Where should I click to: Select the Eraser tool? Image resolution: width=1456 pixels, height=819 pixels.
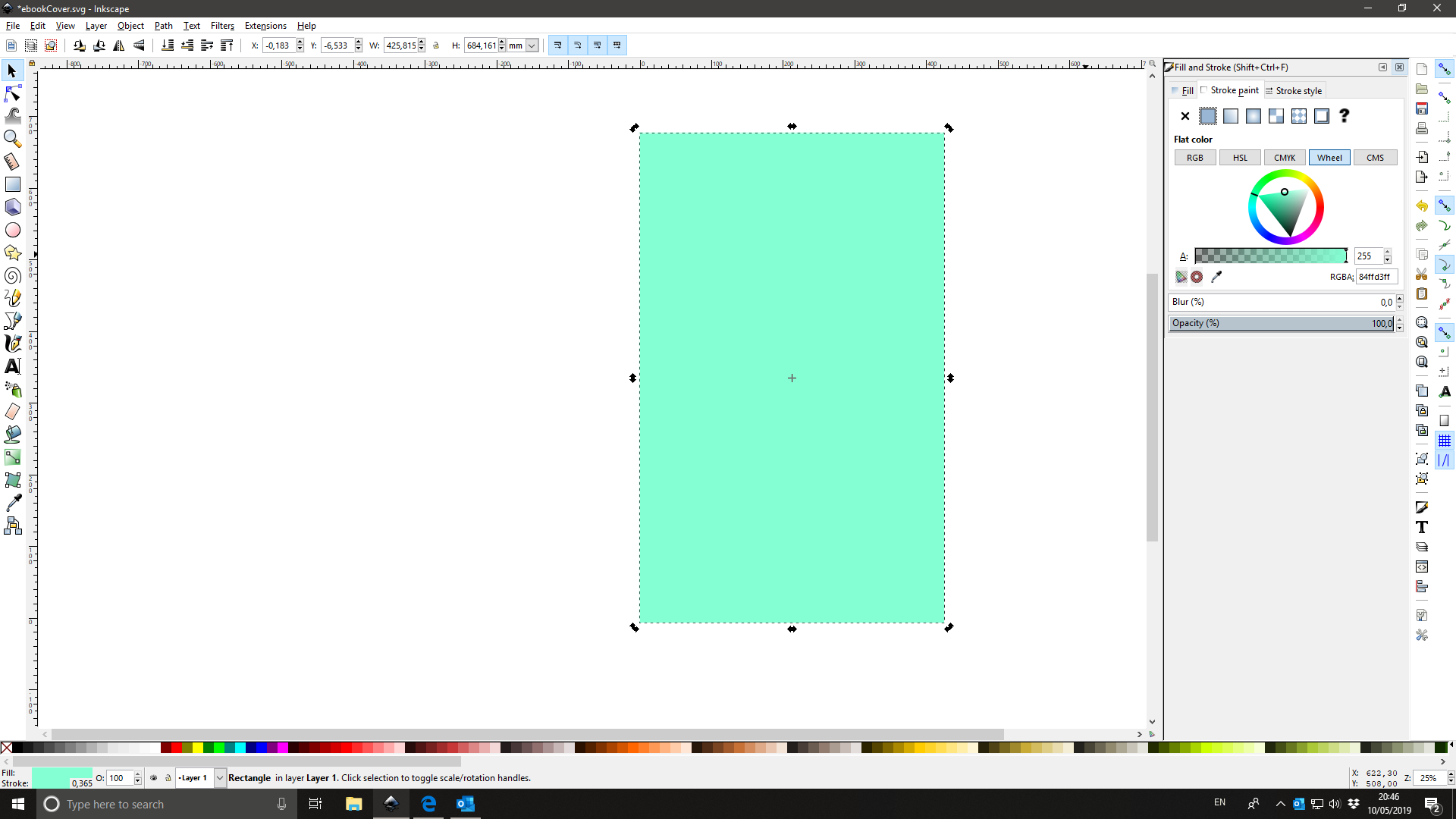point(12,412)
